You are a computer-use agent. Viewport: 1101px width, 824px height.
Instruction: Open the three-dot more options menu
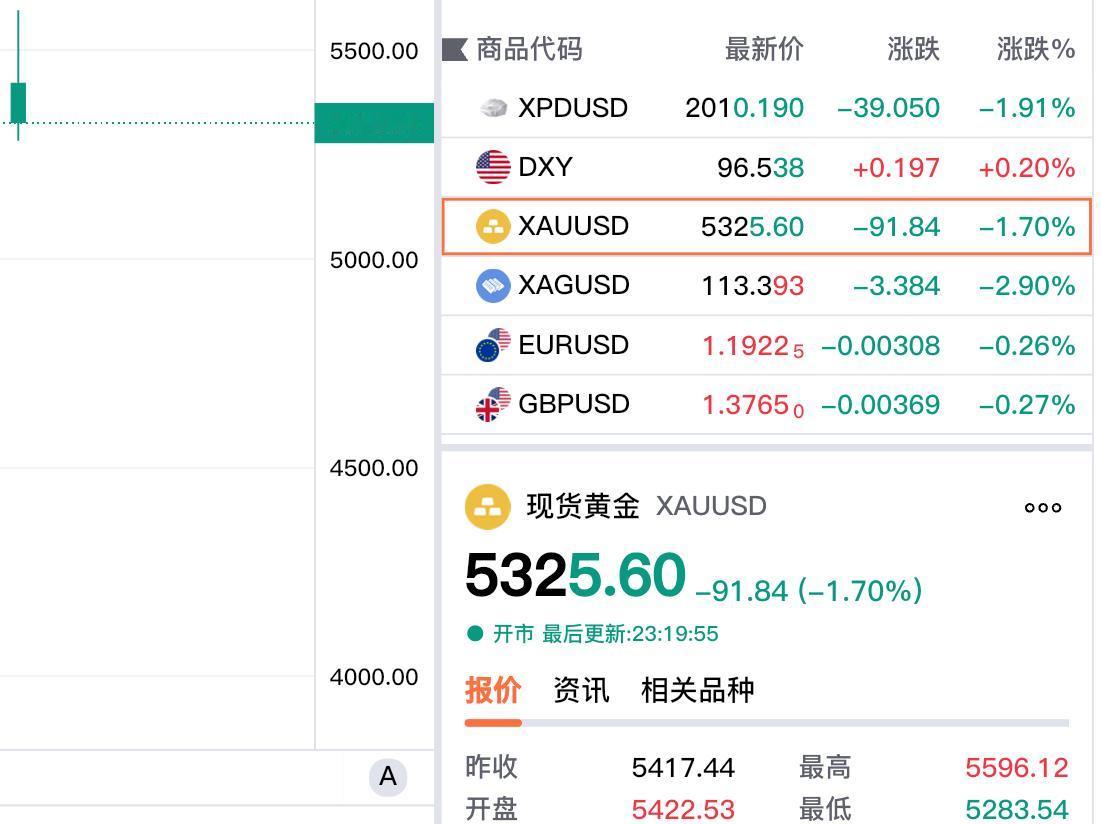[x=1043, y=507]
